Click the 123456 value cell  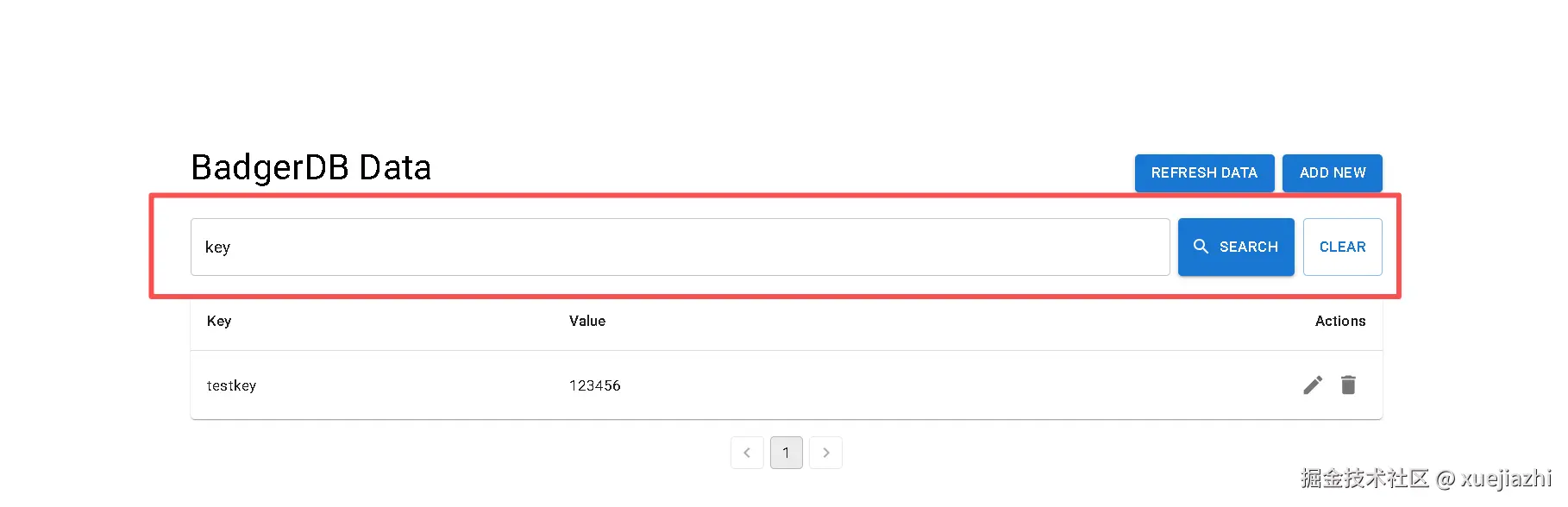click(594, 385)
